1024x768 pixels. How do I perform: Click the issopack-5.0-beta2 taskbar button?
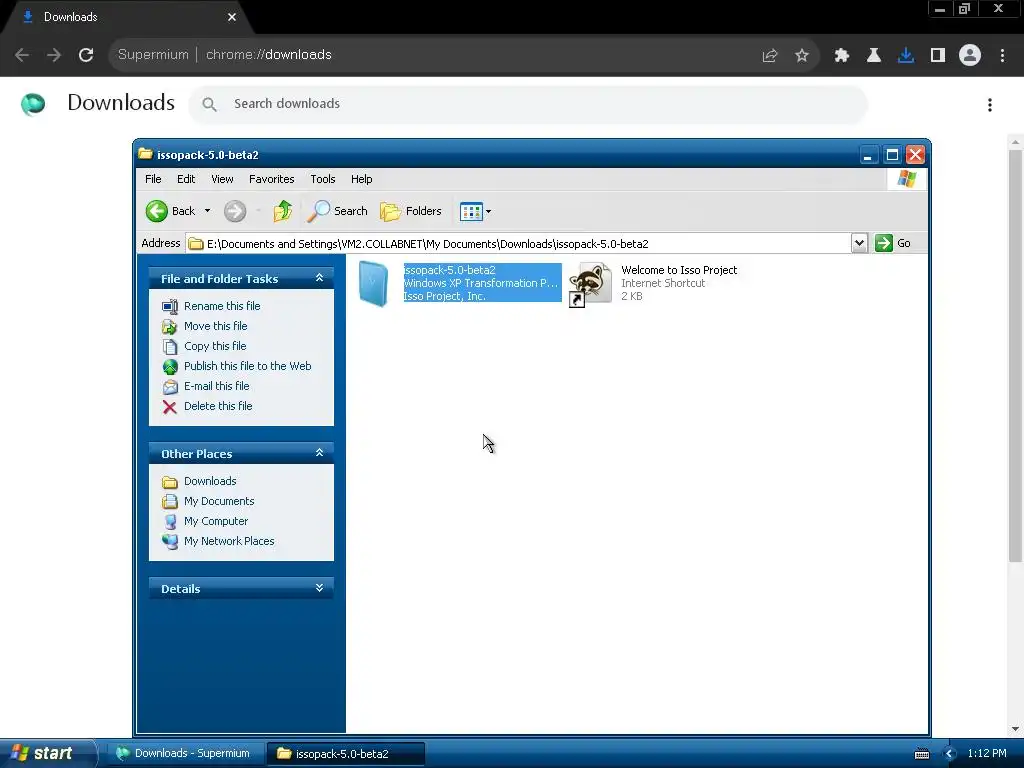[x=346, y=754]
